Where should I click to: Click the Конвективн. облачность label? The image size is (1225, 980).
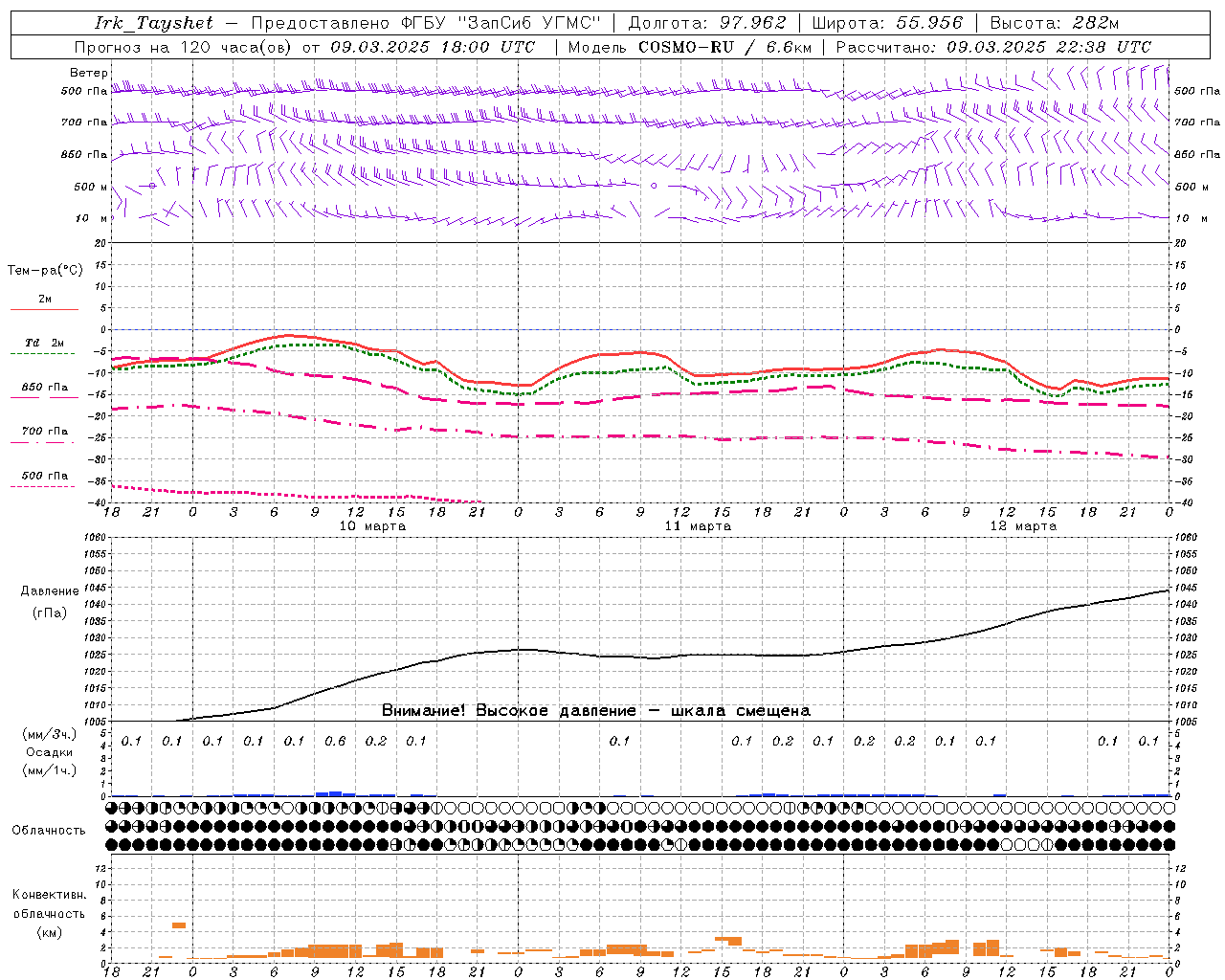point(49,904)
